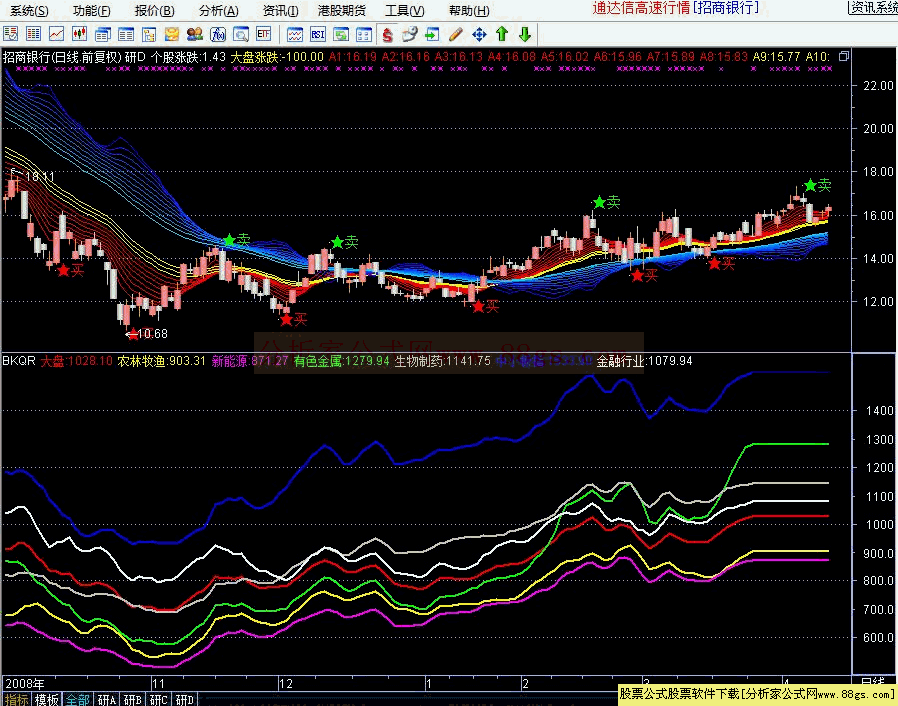
Task: Click the 大盘:1028.10 legend value
Action: [x=76, y=361]
